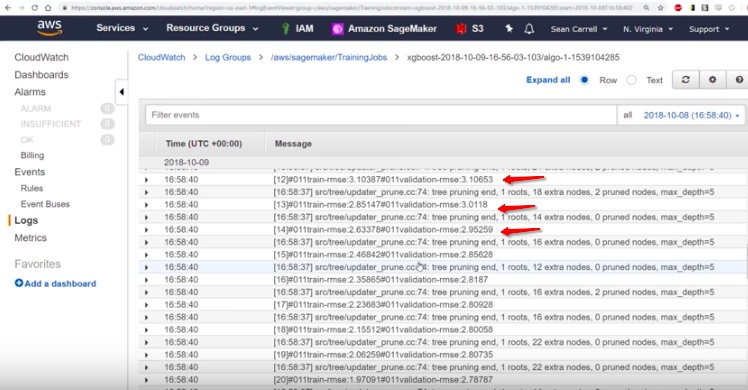The image size is (748, 390).
Task: Refresh the log events
Action: point(686,80)
